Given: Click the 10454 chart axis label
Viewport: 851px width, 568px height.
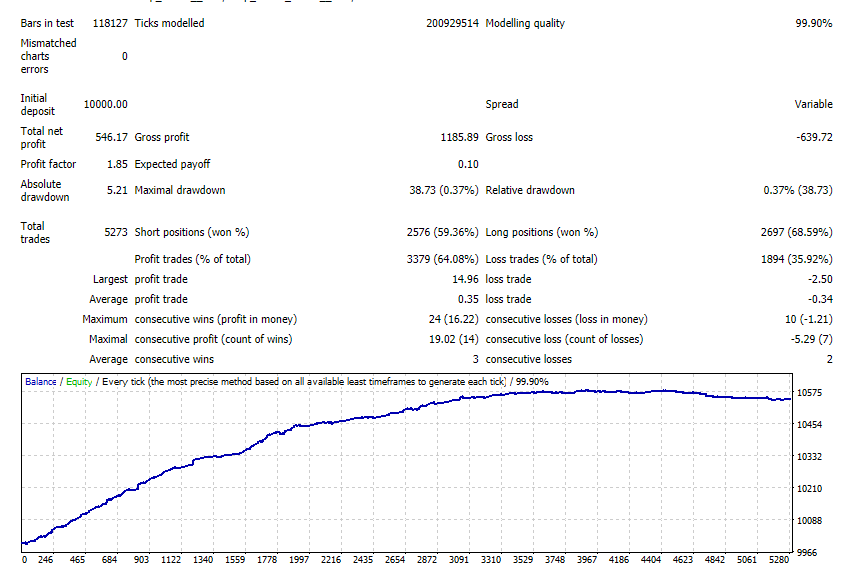Looking at the screenshot, I should tap(809, 425).
